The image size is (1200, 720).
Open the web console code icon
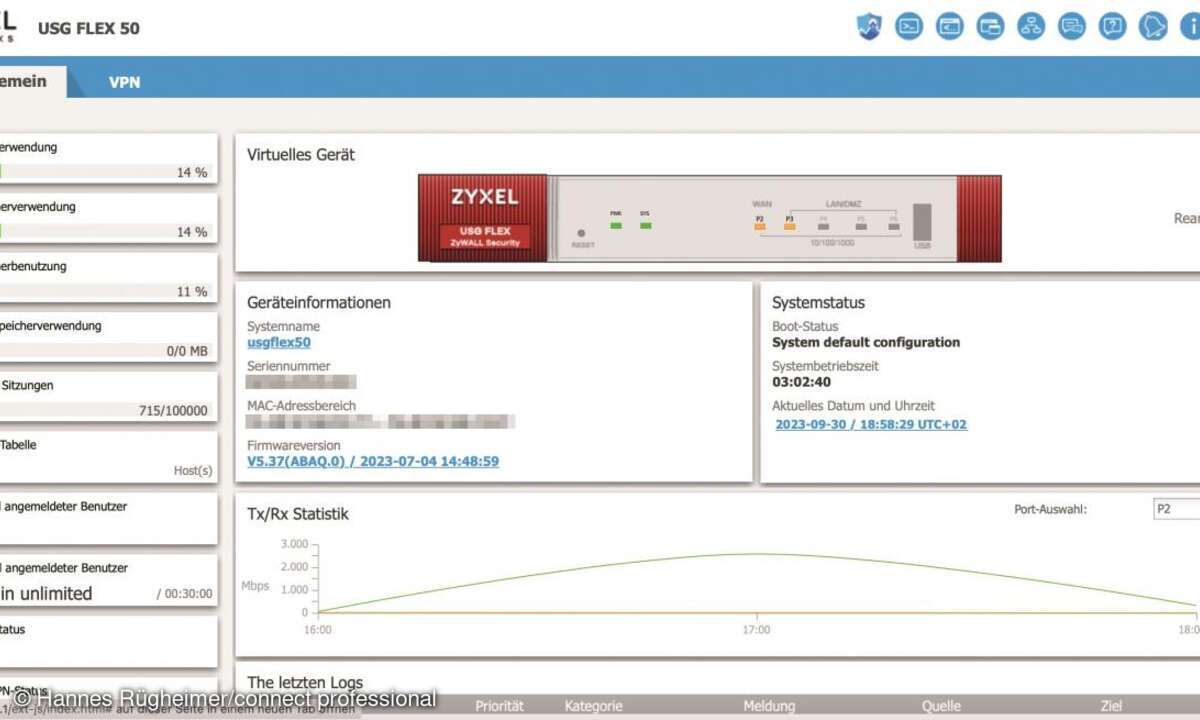(x=950, y=27)
